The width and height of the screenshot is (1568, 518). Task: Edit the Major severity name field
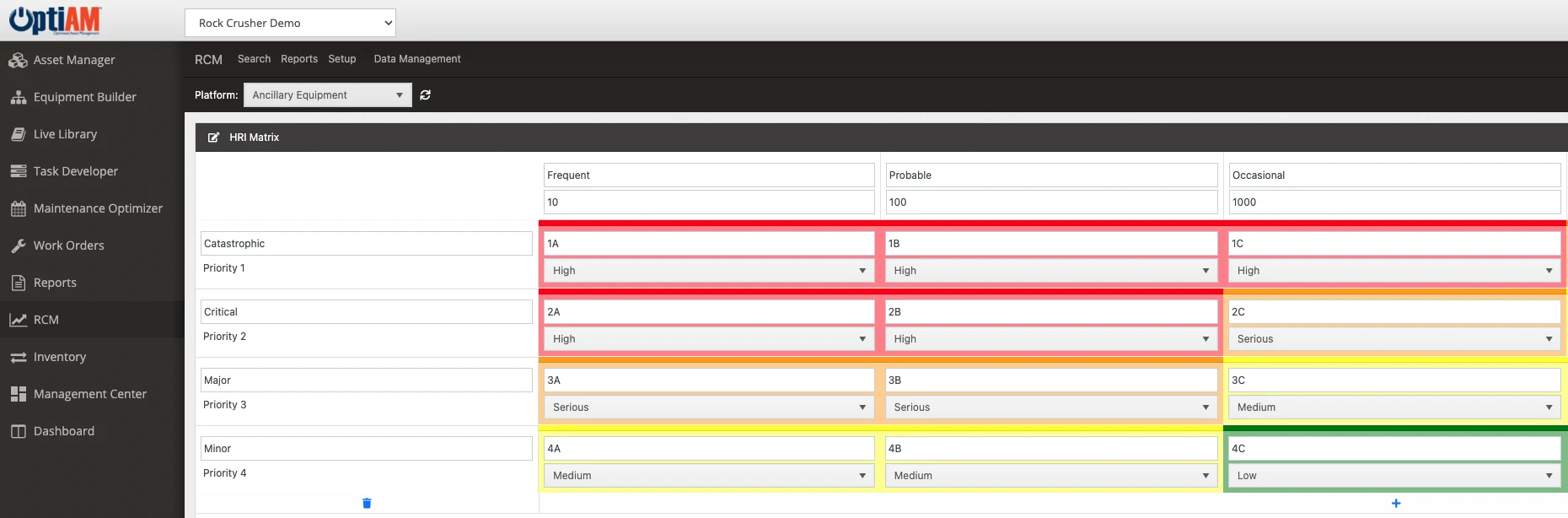367,380
